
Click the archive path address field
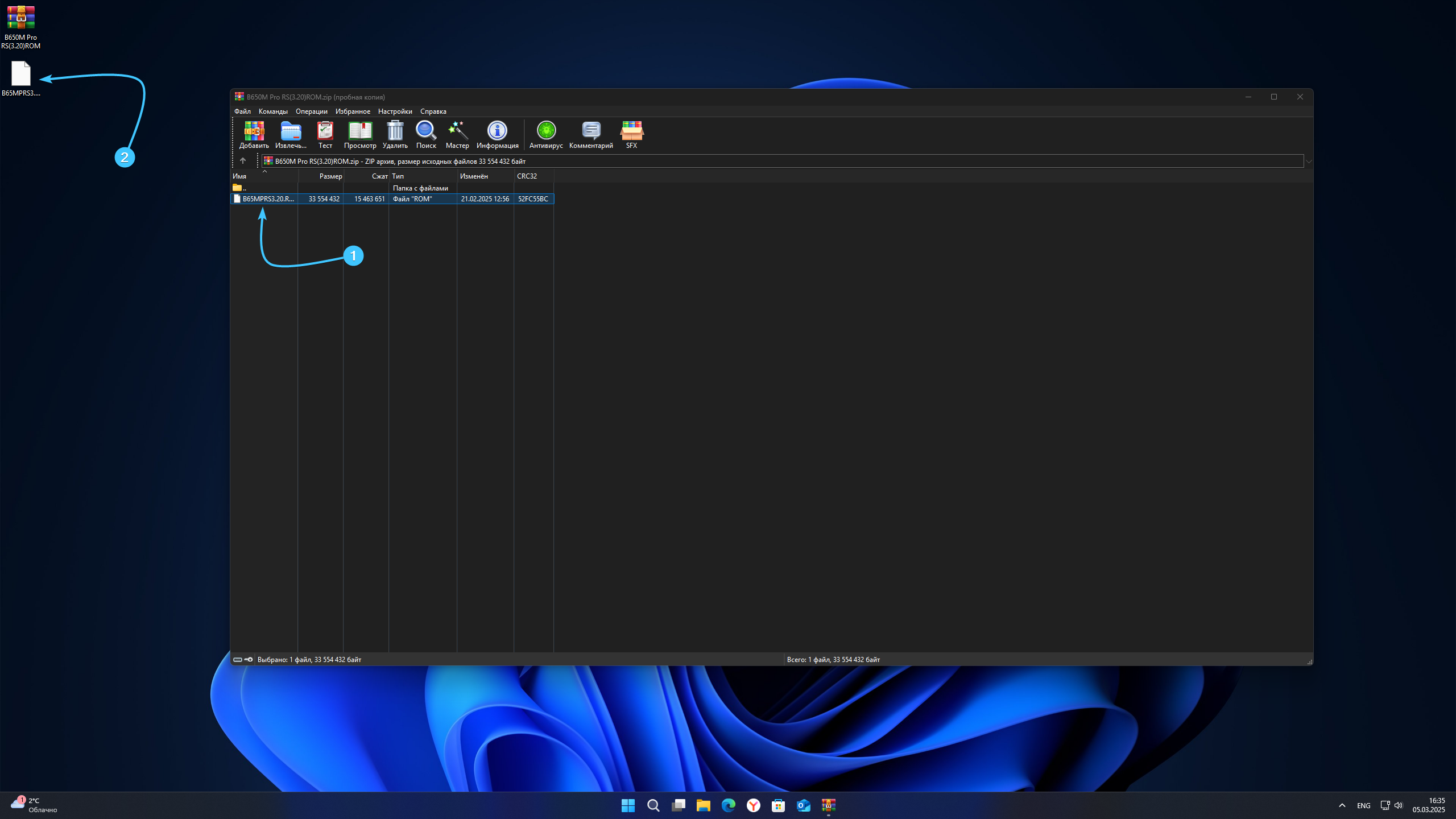[783, 162]
